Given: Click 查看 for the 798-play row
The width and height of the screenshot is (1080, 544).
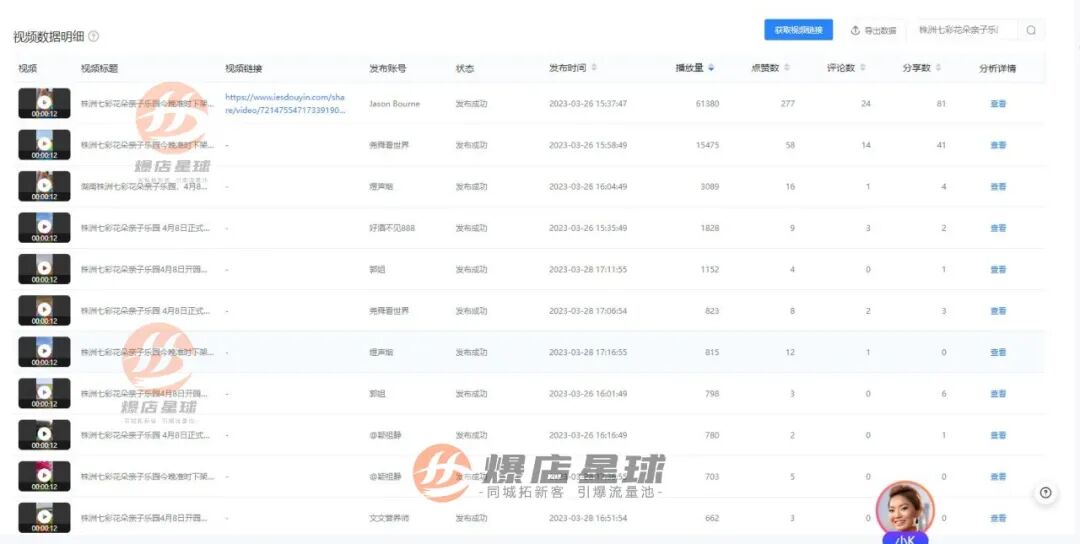Looking at the screenshot, I should coord(998,393).
